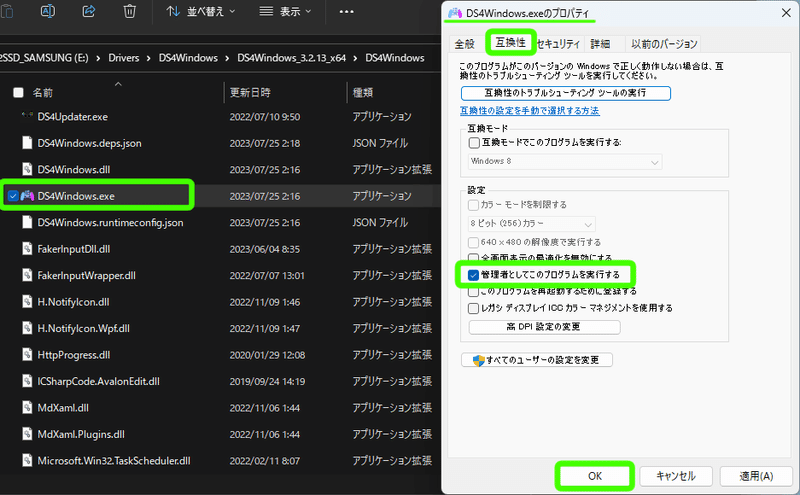Image resolution: width=800 pixels, height=495 pixels.
Task: Click the DS4Updater.exe file icon
Action: [x=28, y=116]
